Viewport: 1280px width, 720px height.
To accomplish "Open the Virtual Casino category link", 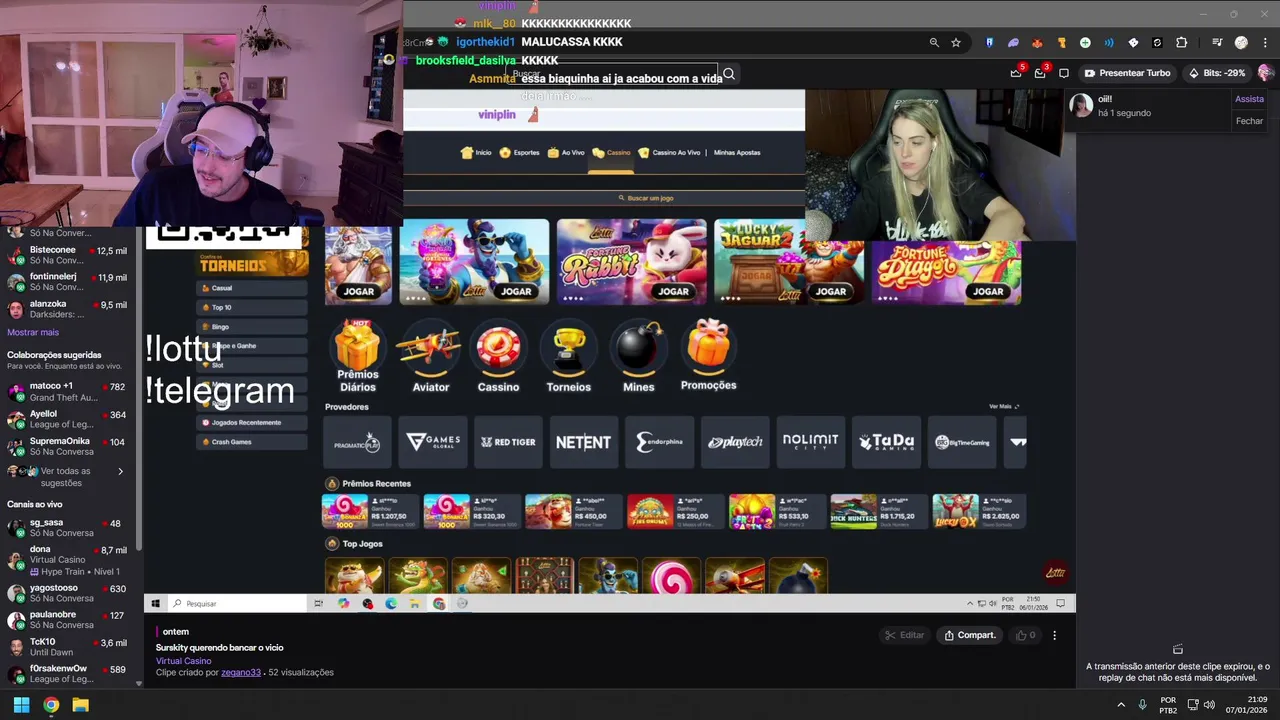I will pos(183,661).
